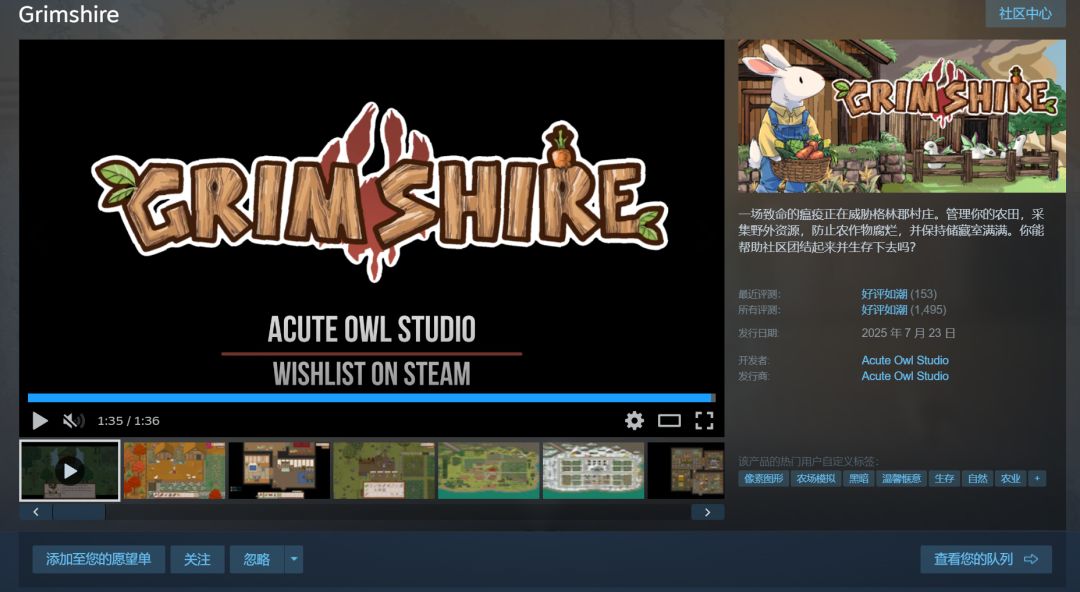Screen dimensions: 1080x592
Task: Select the partly visible last screenshot thumbnail
Action: point(686,471)
